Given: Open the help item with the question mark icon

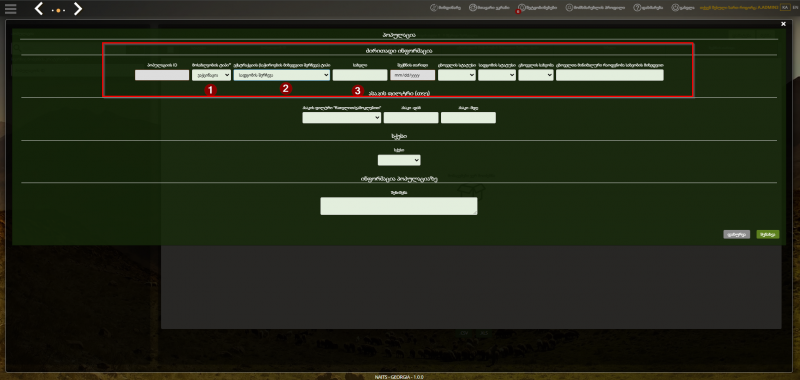Looking at the screenshot, I should pyautogui.click(x=648, y=8).
